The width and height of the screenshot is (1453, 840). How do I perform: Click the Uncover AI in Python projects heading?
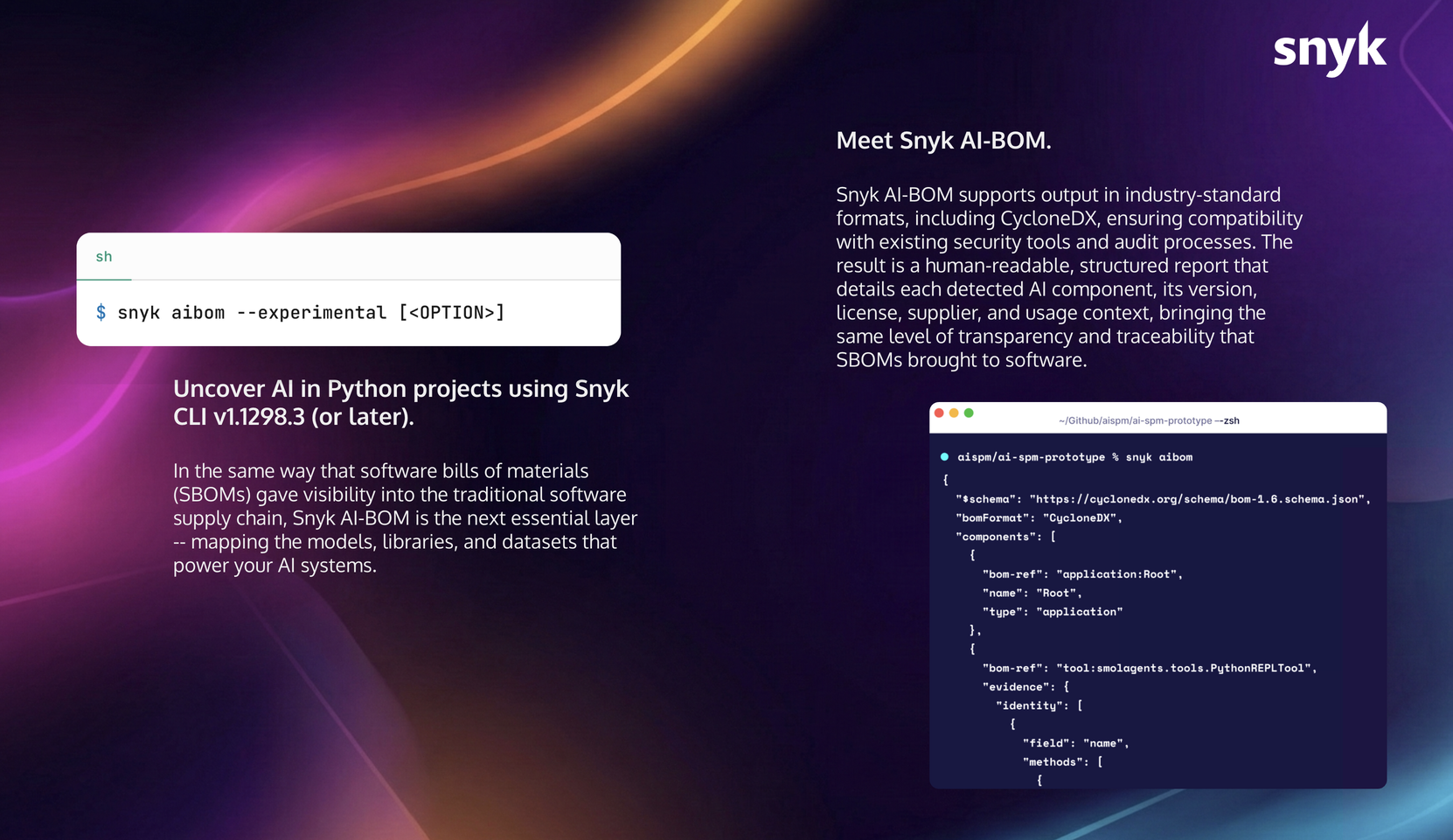pyautogui.click(x=401, y=402)
